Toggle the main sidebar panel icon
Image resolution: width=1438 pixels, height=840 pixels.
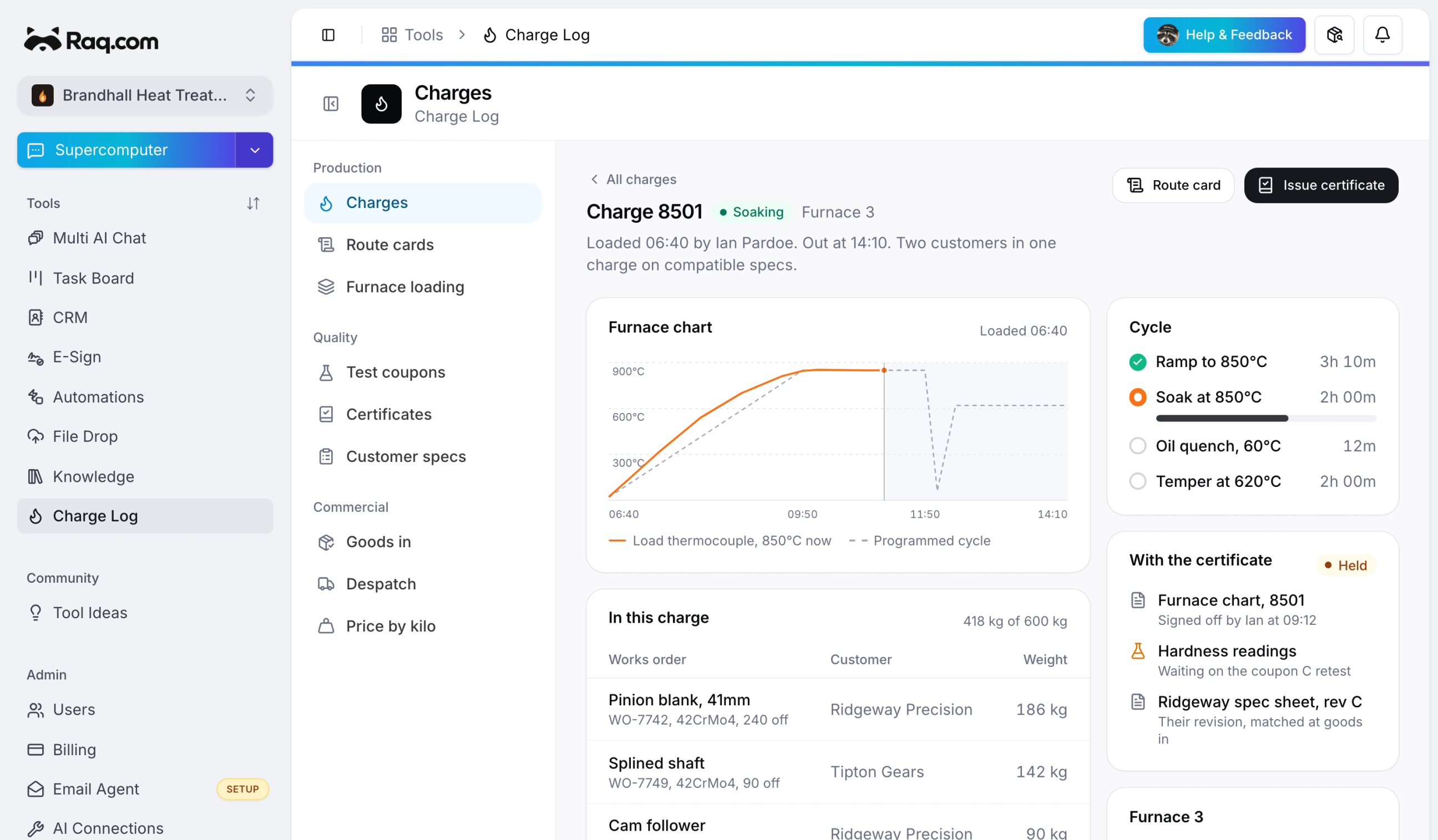pyautogui.click(x=328, y=35)
